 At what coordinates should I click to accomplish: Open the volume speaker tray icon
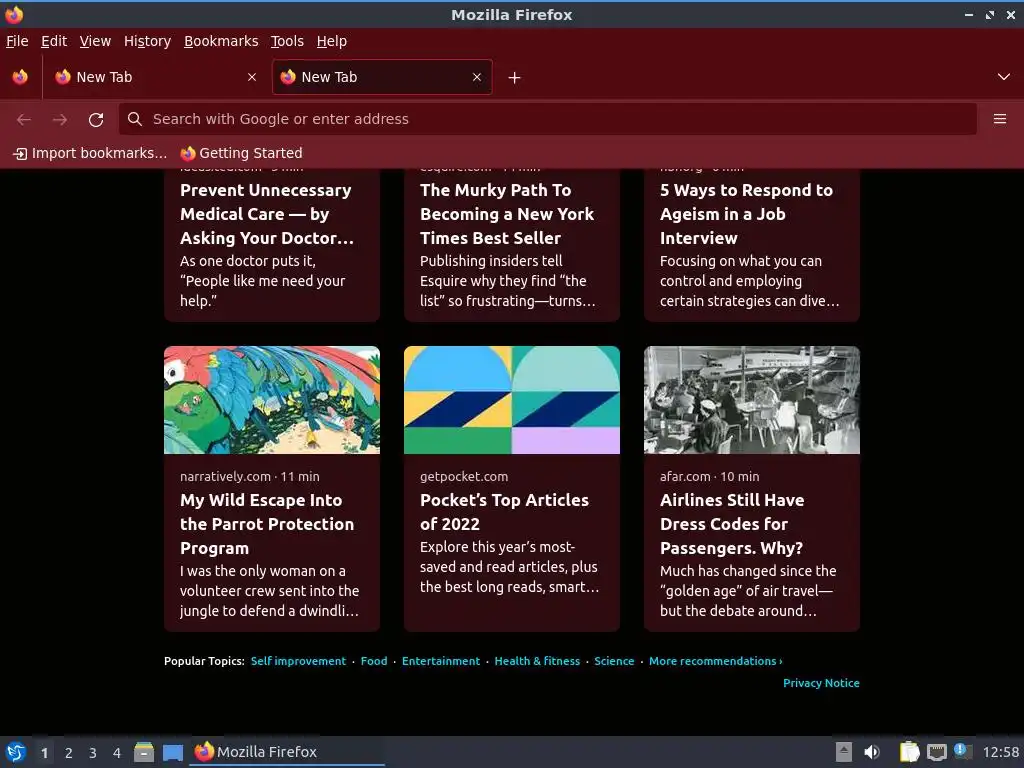pyautogui.click(x=872, y=752)
